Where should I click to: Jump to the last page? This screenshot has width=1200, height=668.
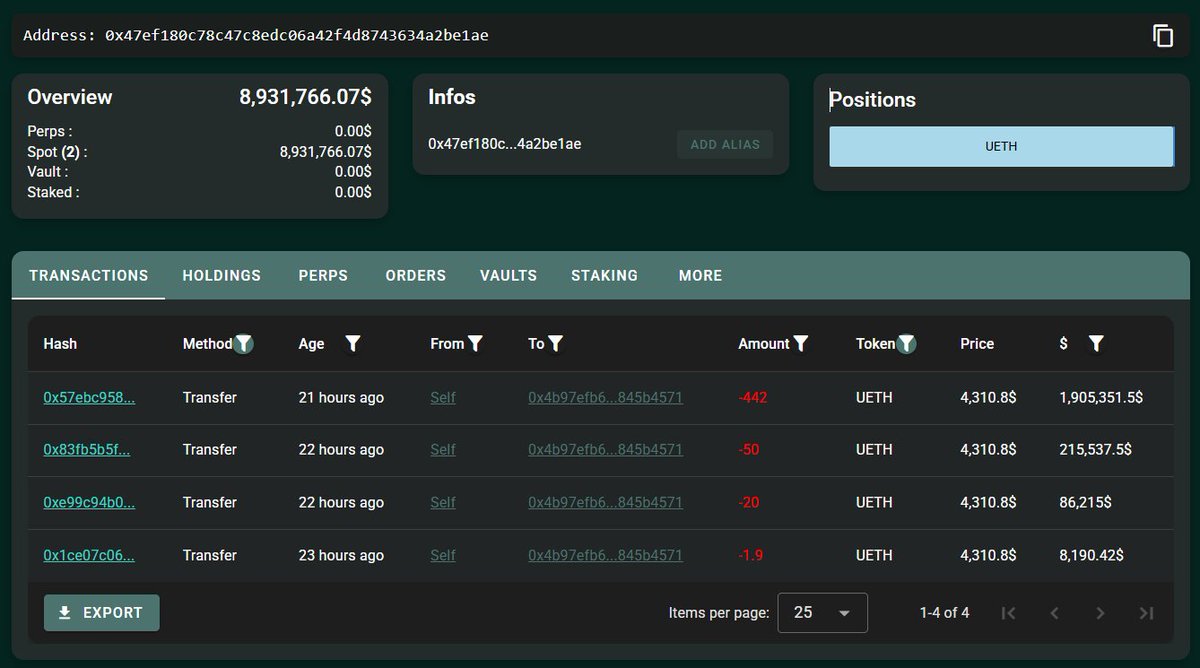tap(1146, 613)
